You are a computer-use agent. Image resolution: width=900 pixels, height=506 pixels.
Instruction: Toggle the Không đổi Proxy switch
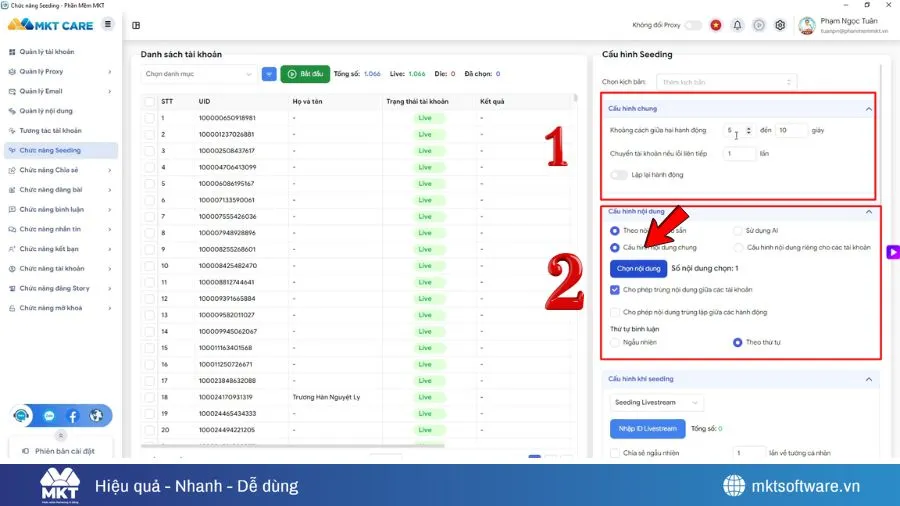coord(693,25)
